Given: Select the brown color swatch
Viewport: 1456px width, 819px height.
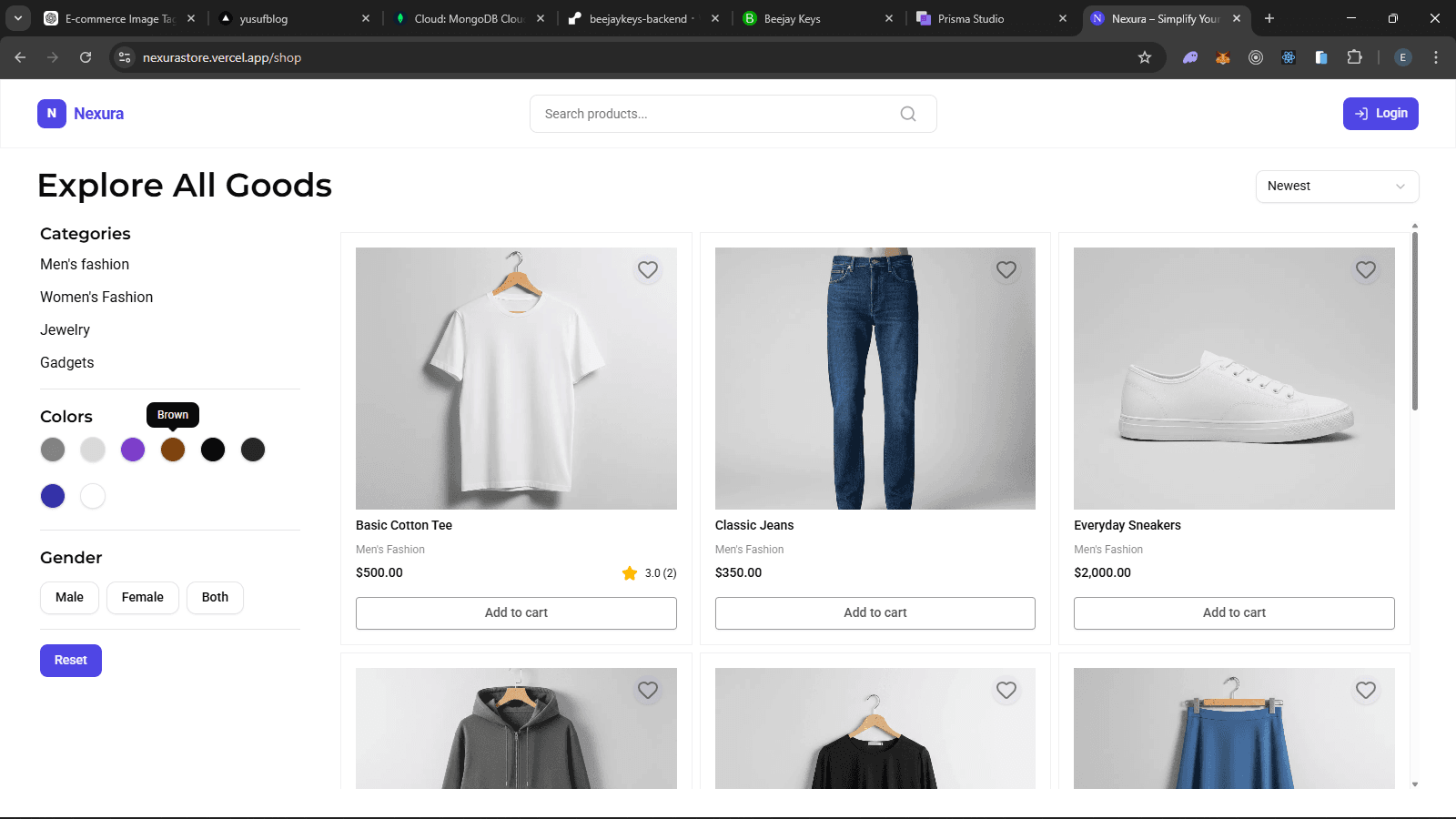Looking at the screenshot, I should (x=173, y=450).
